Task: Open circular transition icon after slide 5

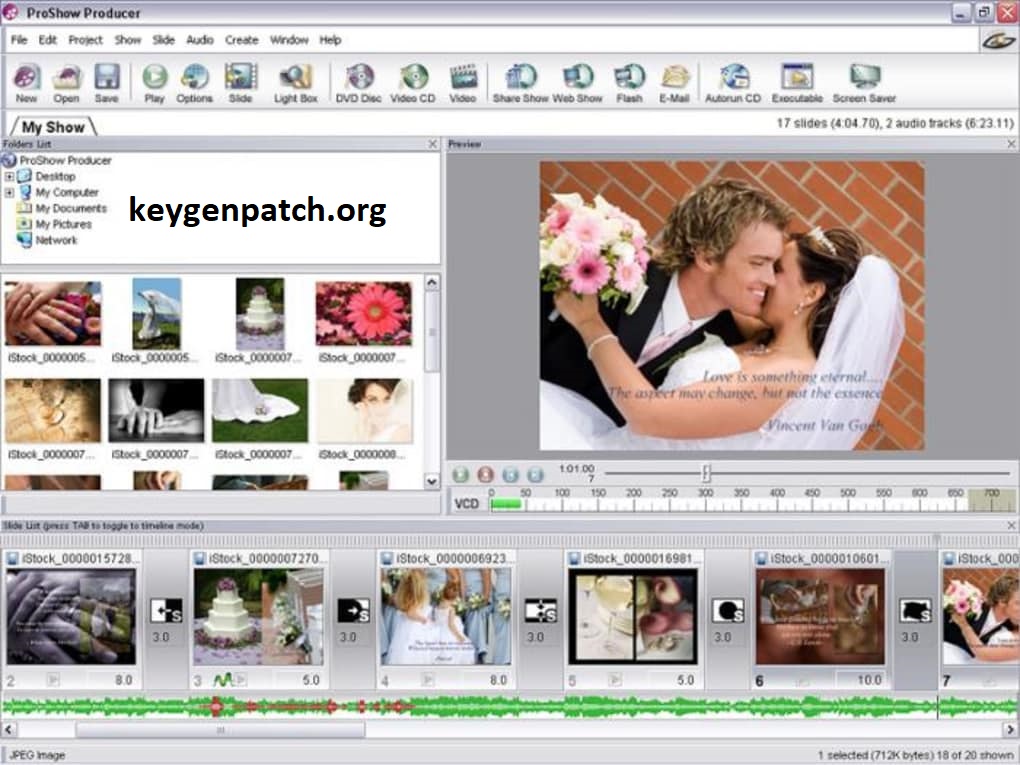Action: pos(728,611)
